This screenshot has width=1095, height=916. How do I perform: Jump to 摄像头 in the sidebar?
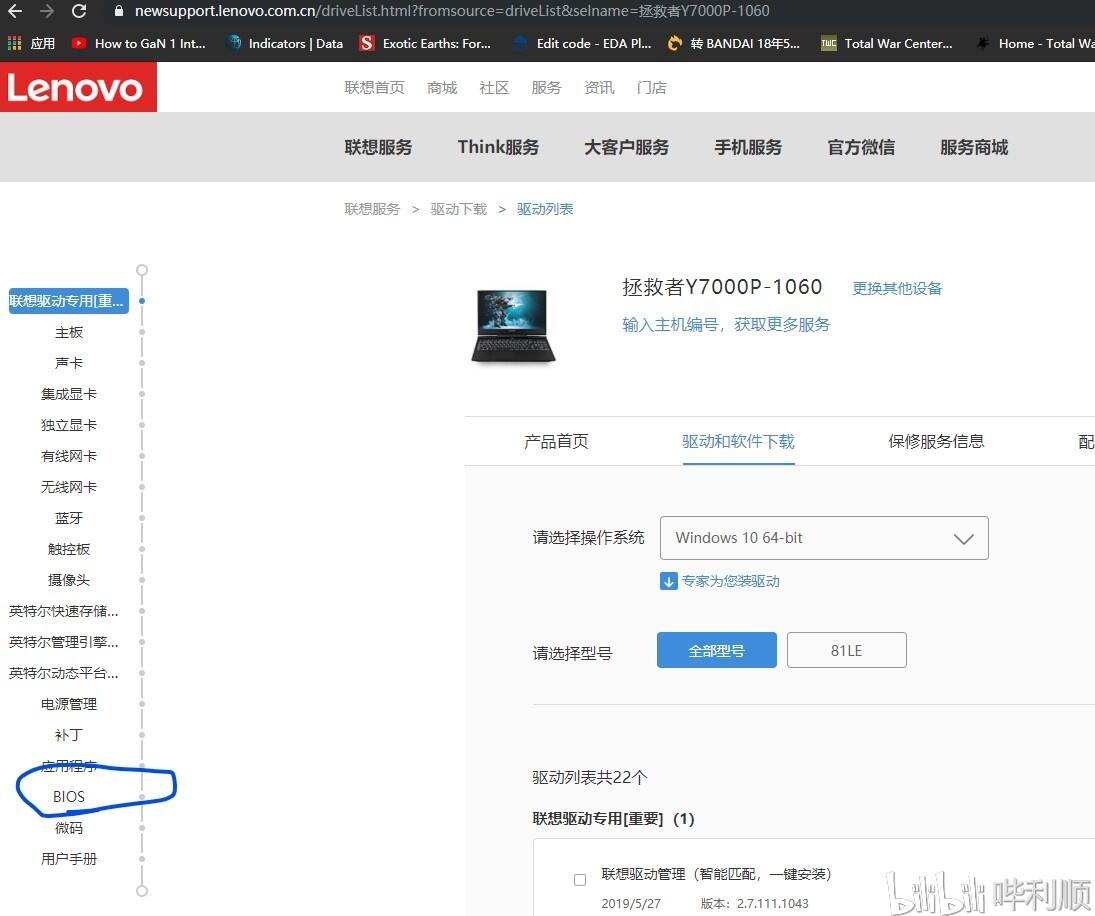coord(69,579)
